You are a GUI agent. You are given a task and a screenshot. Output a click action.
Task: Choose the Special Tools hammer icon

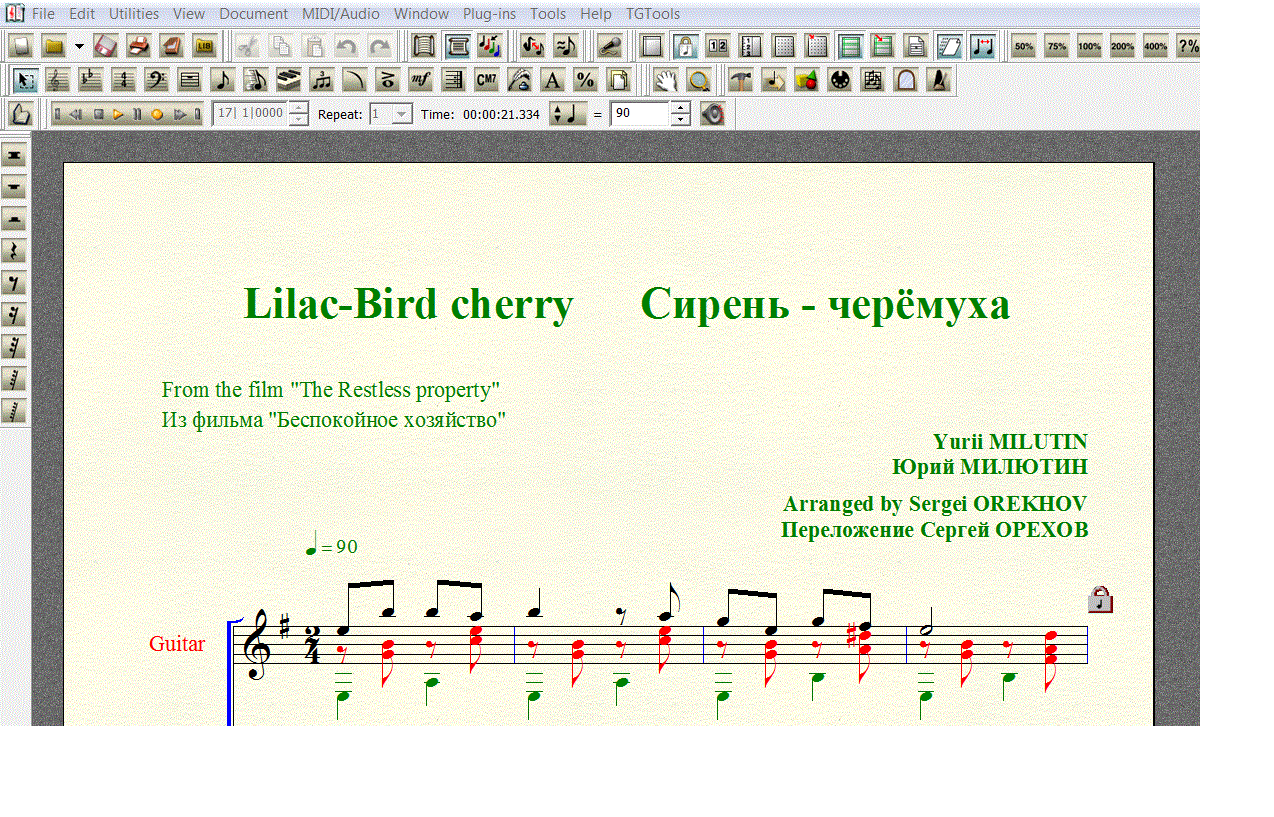[x=741, y=80]
